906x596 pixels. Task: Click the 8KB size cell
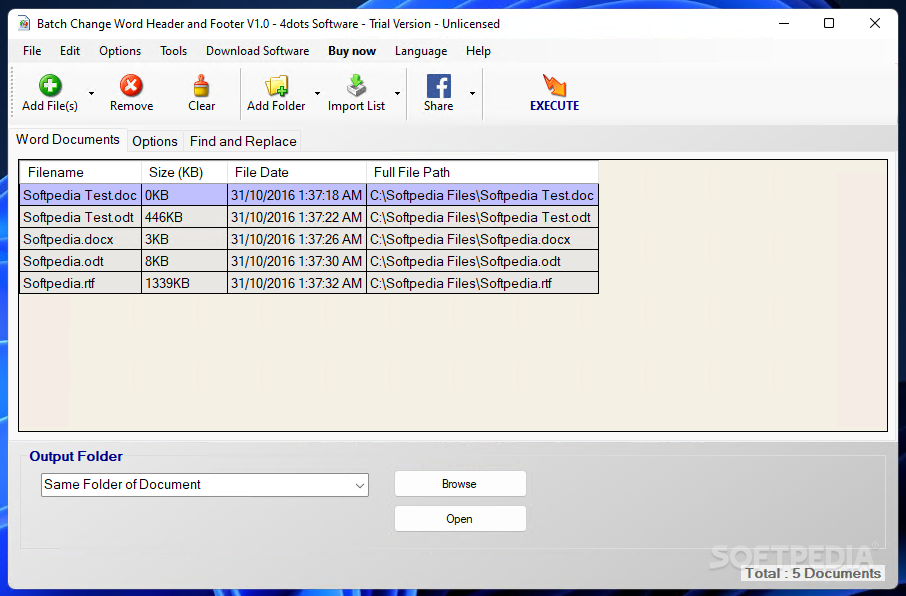tap(184, 261)
